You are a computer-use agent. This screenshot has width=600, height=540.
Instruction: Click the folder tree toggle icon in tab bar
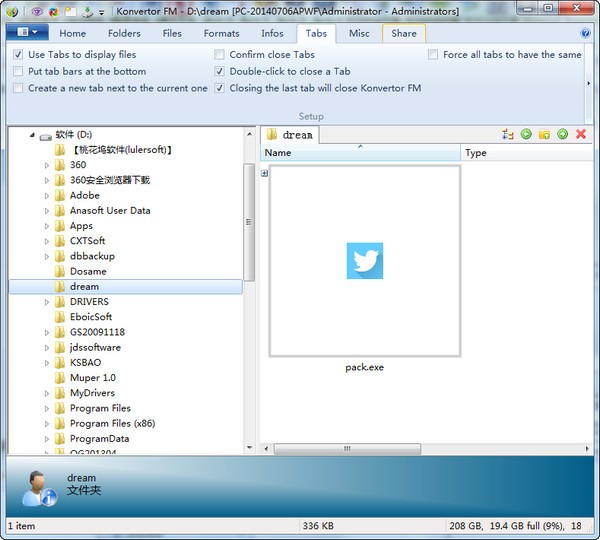pos(508,134)
